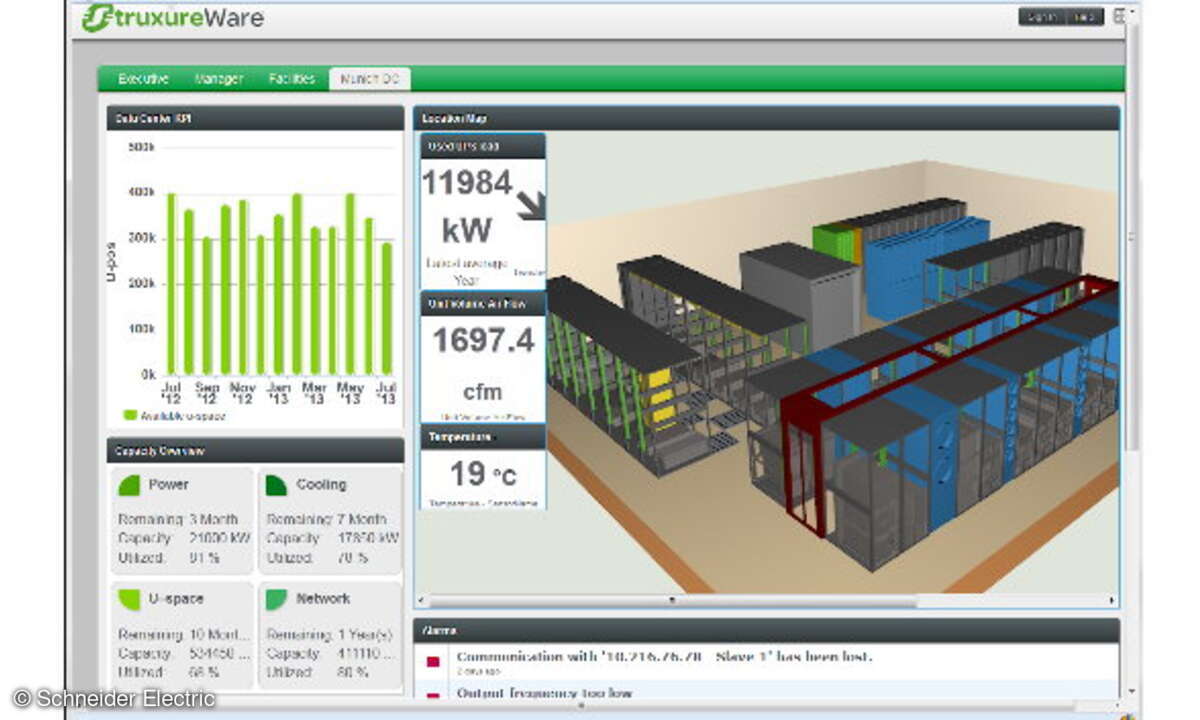The width and height of the screenshot is (1200, 720).
Task: Click the Network capacity pie icon
Action: (276, 600)
